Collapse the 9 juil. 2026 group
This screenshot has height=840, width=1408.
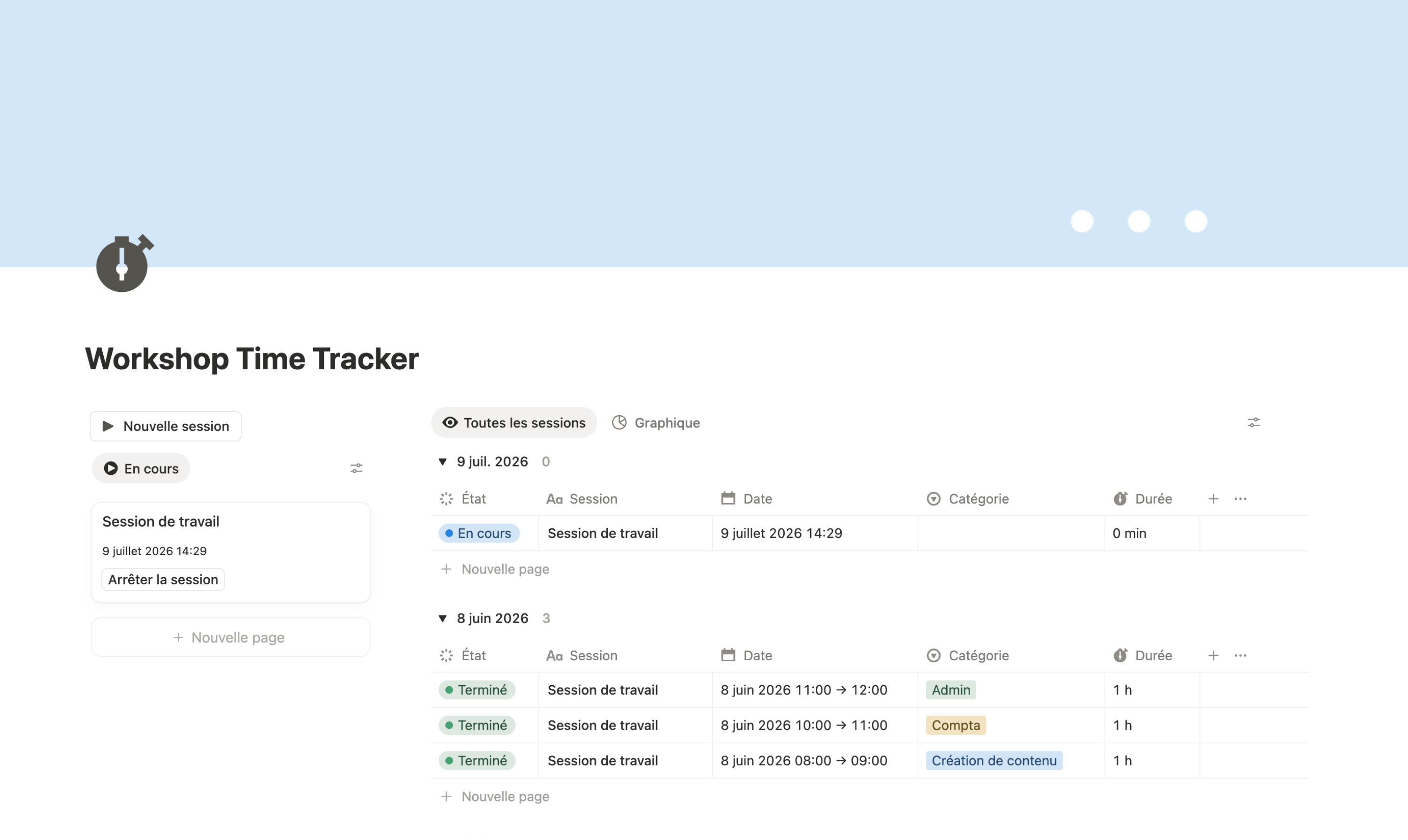(x=443, y=462)
